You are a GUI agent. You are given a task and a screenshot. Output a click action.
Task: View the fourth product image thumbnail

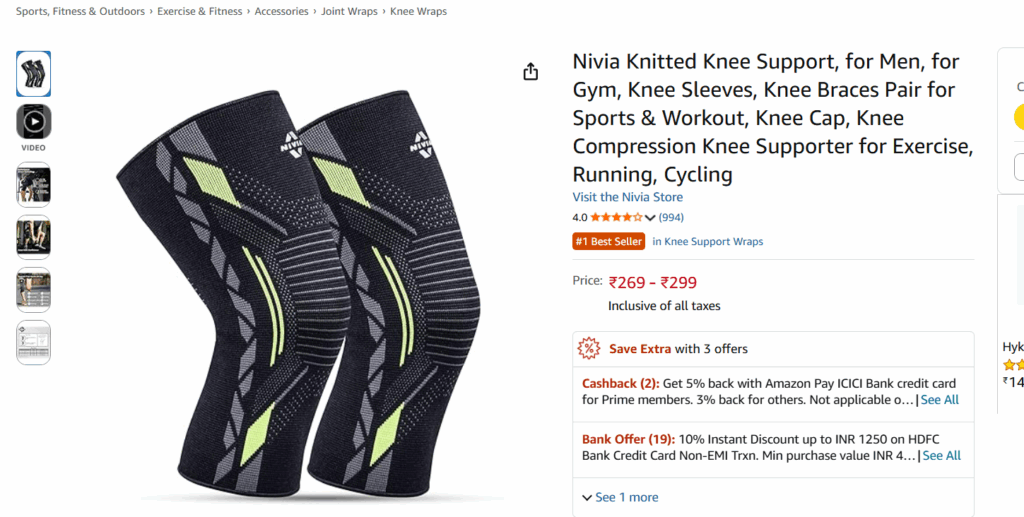[34, 237]
